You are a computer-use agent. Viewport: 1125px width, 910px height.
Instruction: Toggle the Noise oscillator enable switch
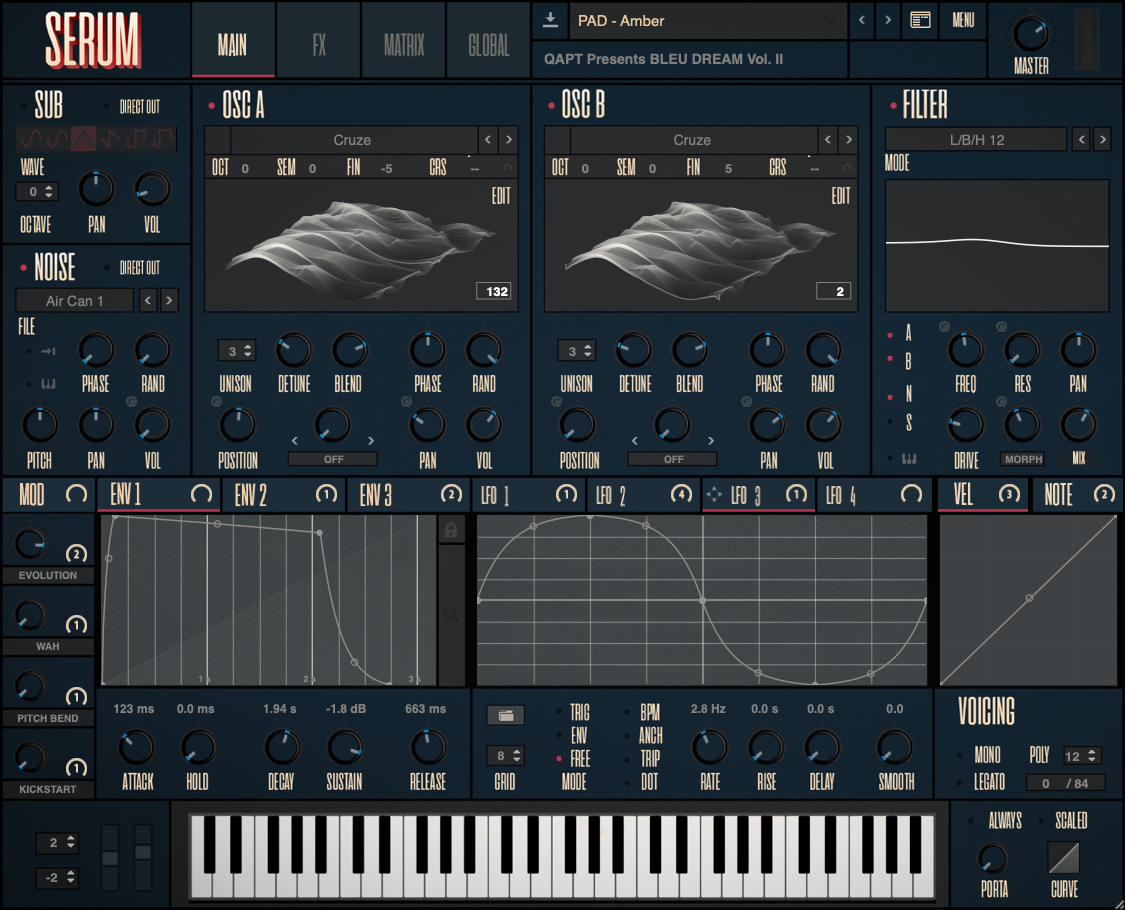[x=24, y=268]
